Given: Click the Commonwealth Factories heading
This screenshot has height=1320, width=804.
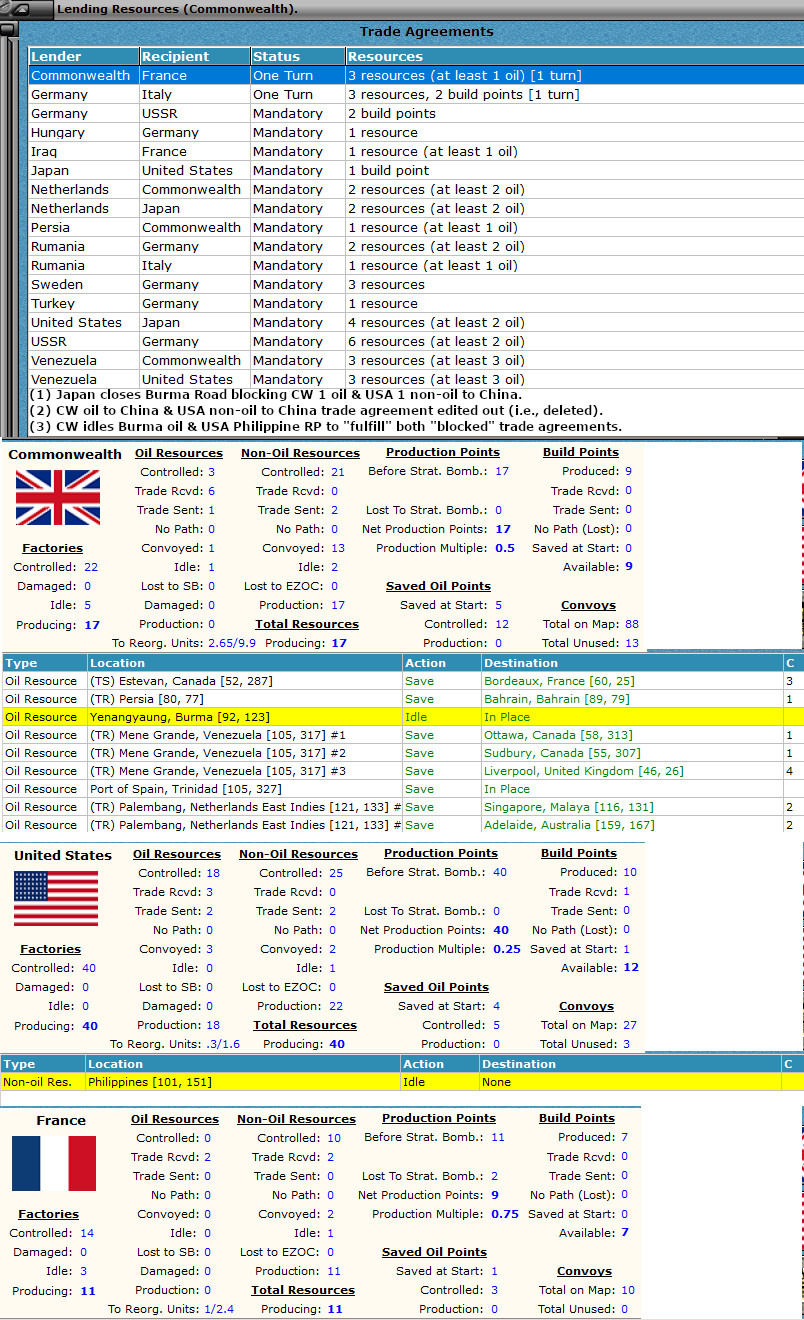Looking at the screenshot, I should pos(52,548).
